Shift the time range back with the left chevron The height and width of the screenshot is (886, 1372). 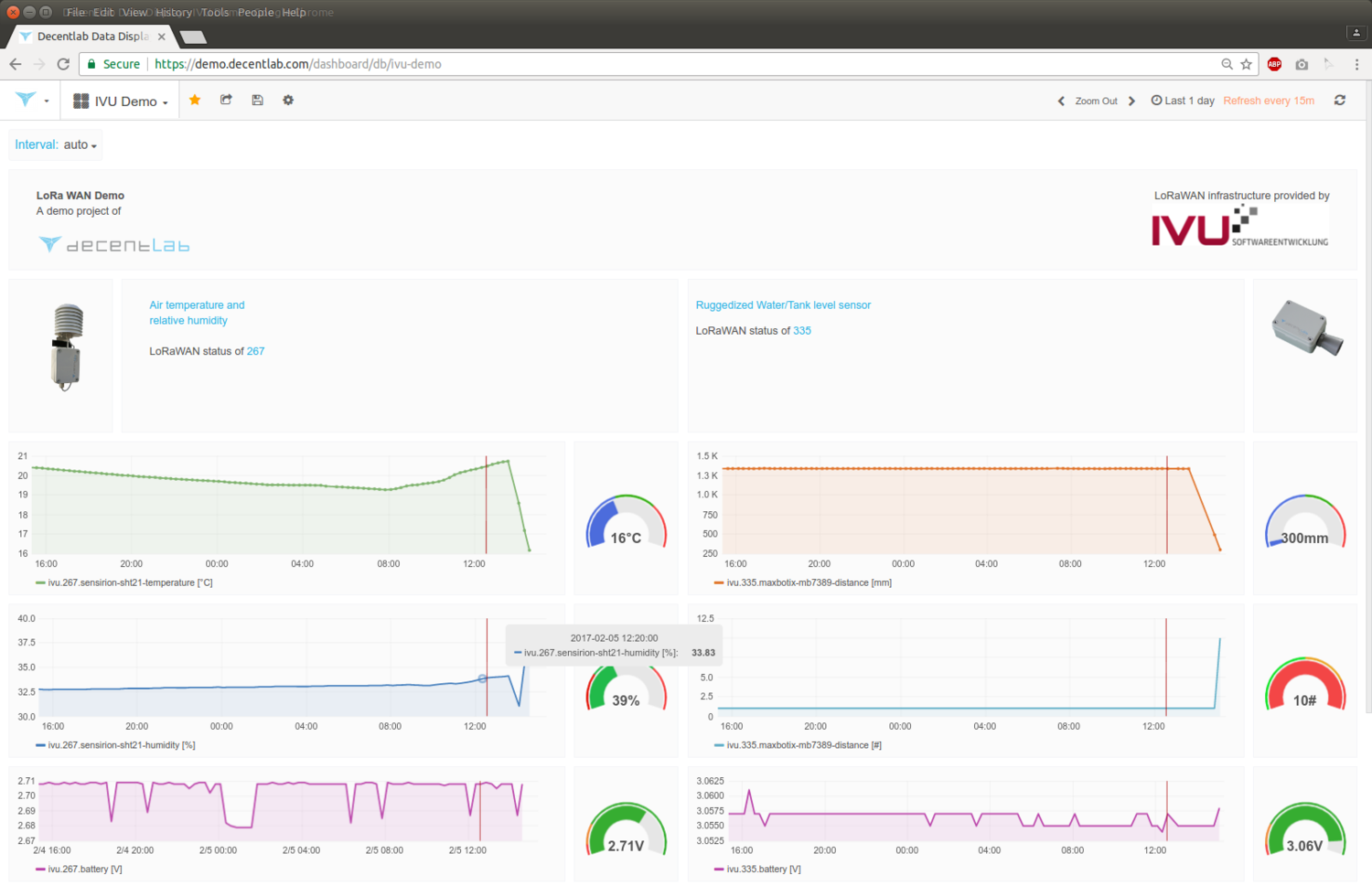pos(1061,101)
